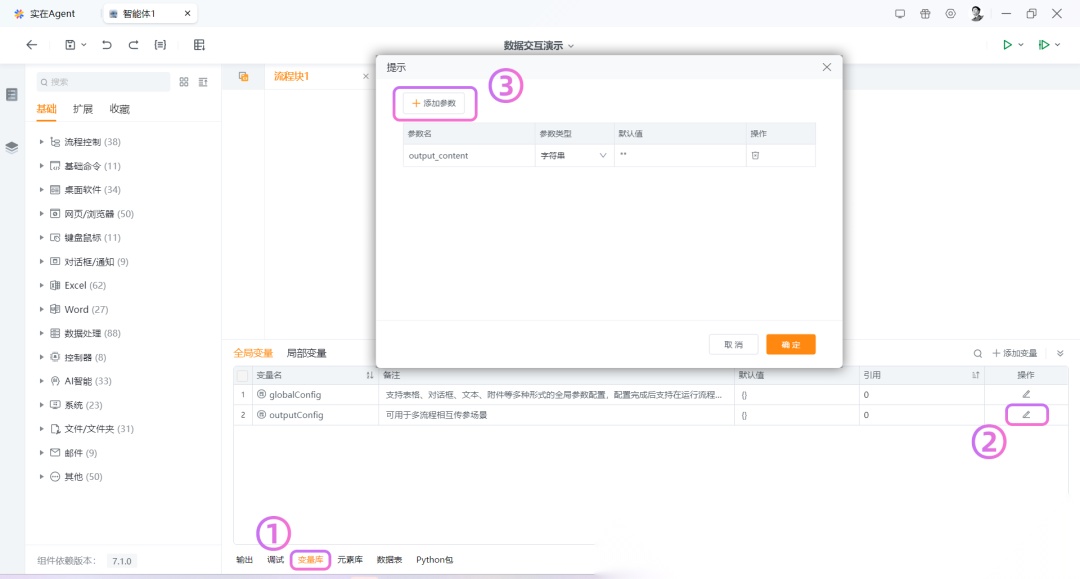The image size is (1080, 579).
Task: Undo the last action
Action: [107, 45]
